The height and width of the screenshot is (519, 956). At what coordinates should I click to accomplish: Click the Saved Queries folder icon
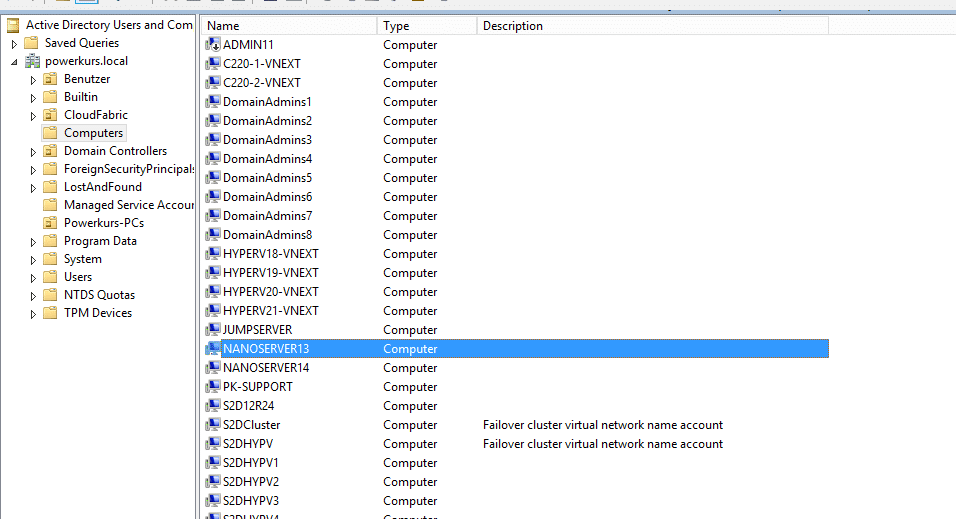[32, 43]
